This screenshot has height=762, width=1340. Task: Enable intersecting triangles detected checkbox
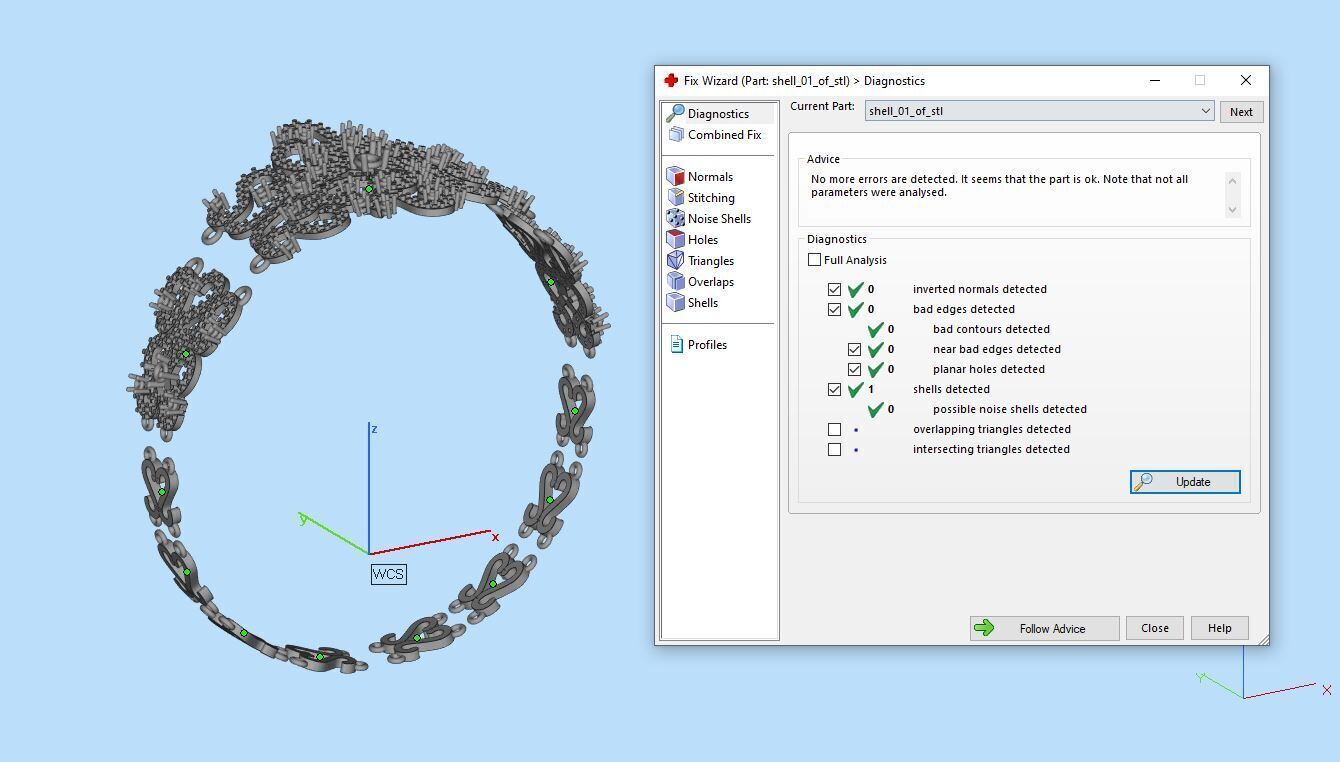tap(835, 449)
